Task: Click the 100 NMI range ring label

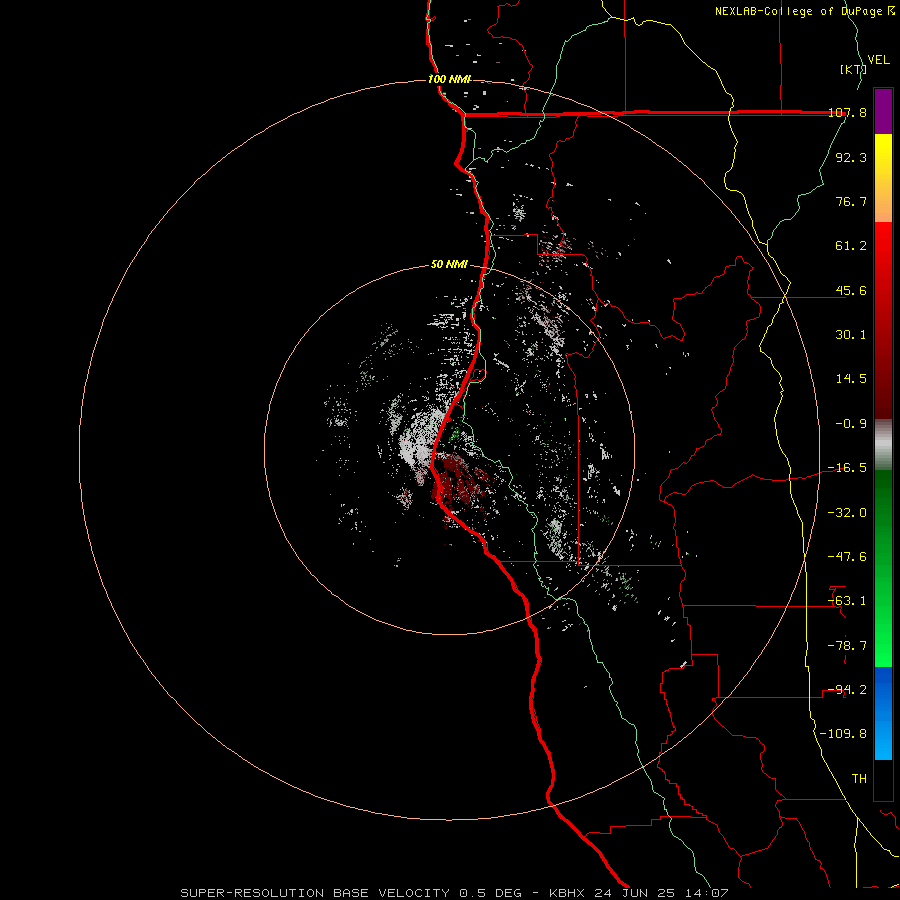Action: (449, 79)
